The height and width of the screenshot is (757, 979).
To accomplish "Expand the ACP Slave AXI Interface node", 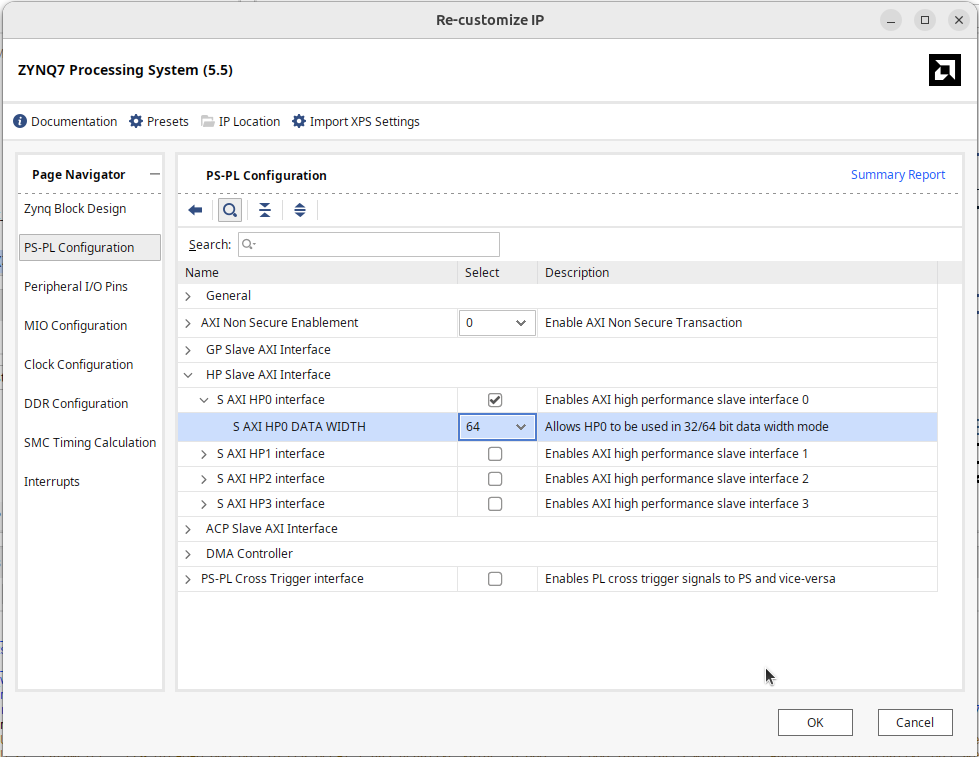I will [x=188, y=529].
